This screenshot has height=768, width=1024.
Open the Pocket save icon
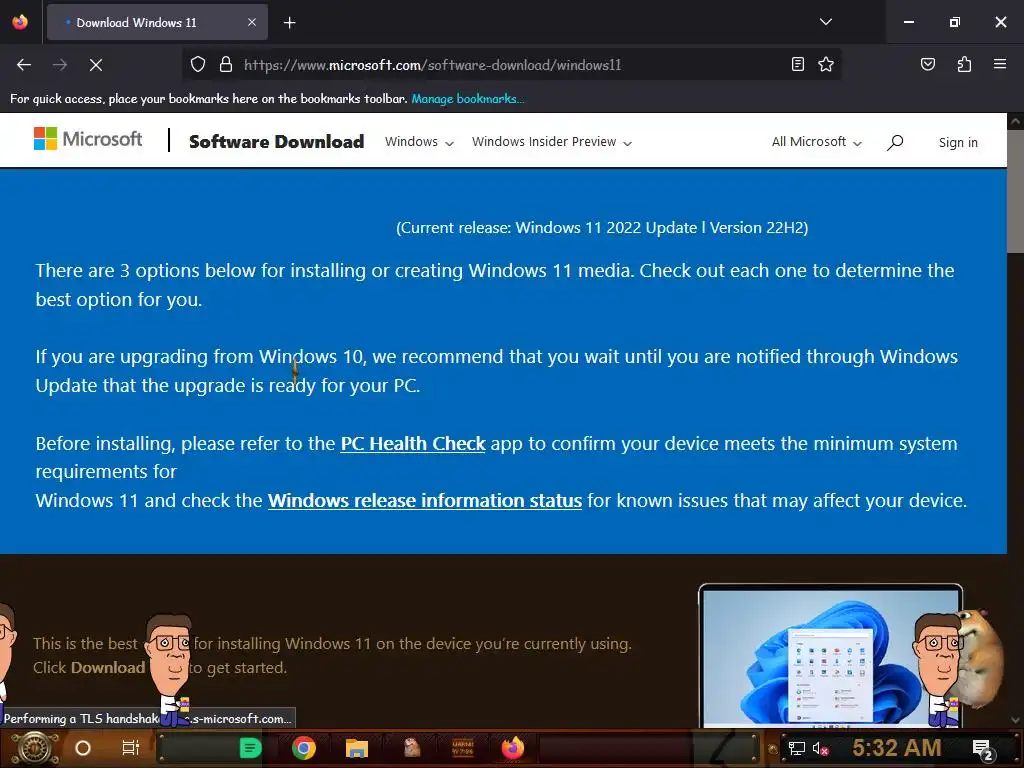(x=927, y=64)
